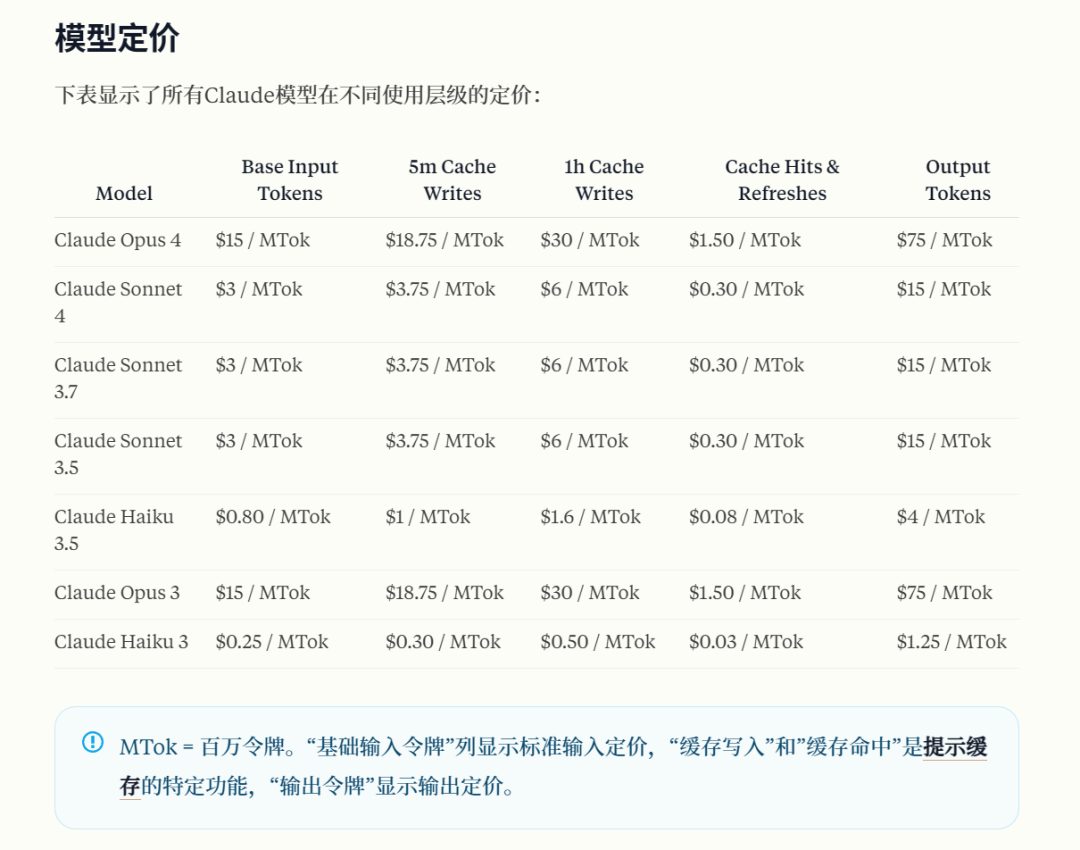Select the Claude Sonnet 3.7 row label
The height and width of the screenshot is (850, 1080).
(x=118, y=378)
